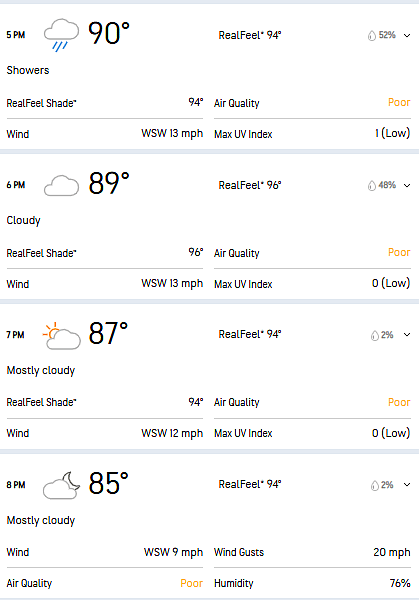419x600 pixels.
Task: Click the Wind Gusts 20 mph value
Action: tap(392, 552)
